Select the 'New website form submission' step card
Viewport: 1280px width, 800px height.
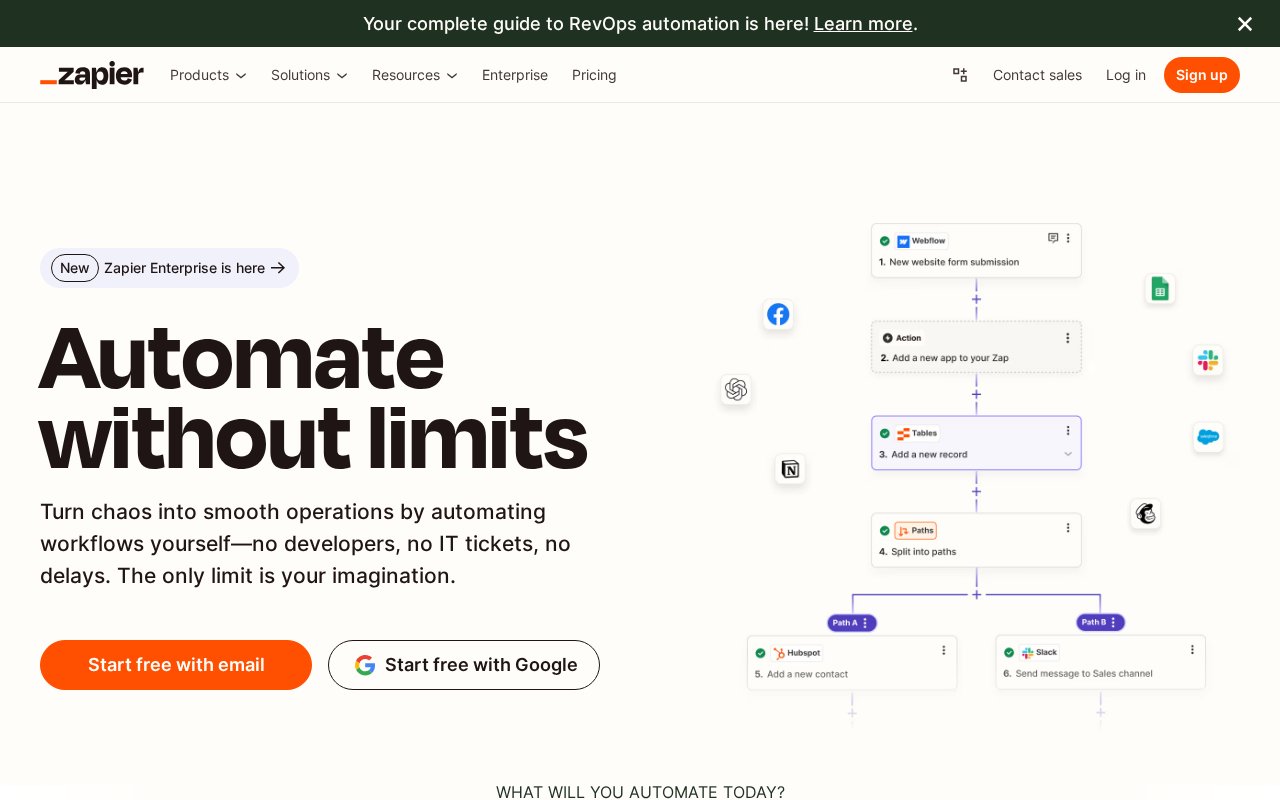976,251
